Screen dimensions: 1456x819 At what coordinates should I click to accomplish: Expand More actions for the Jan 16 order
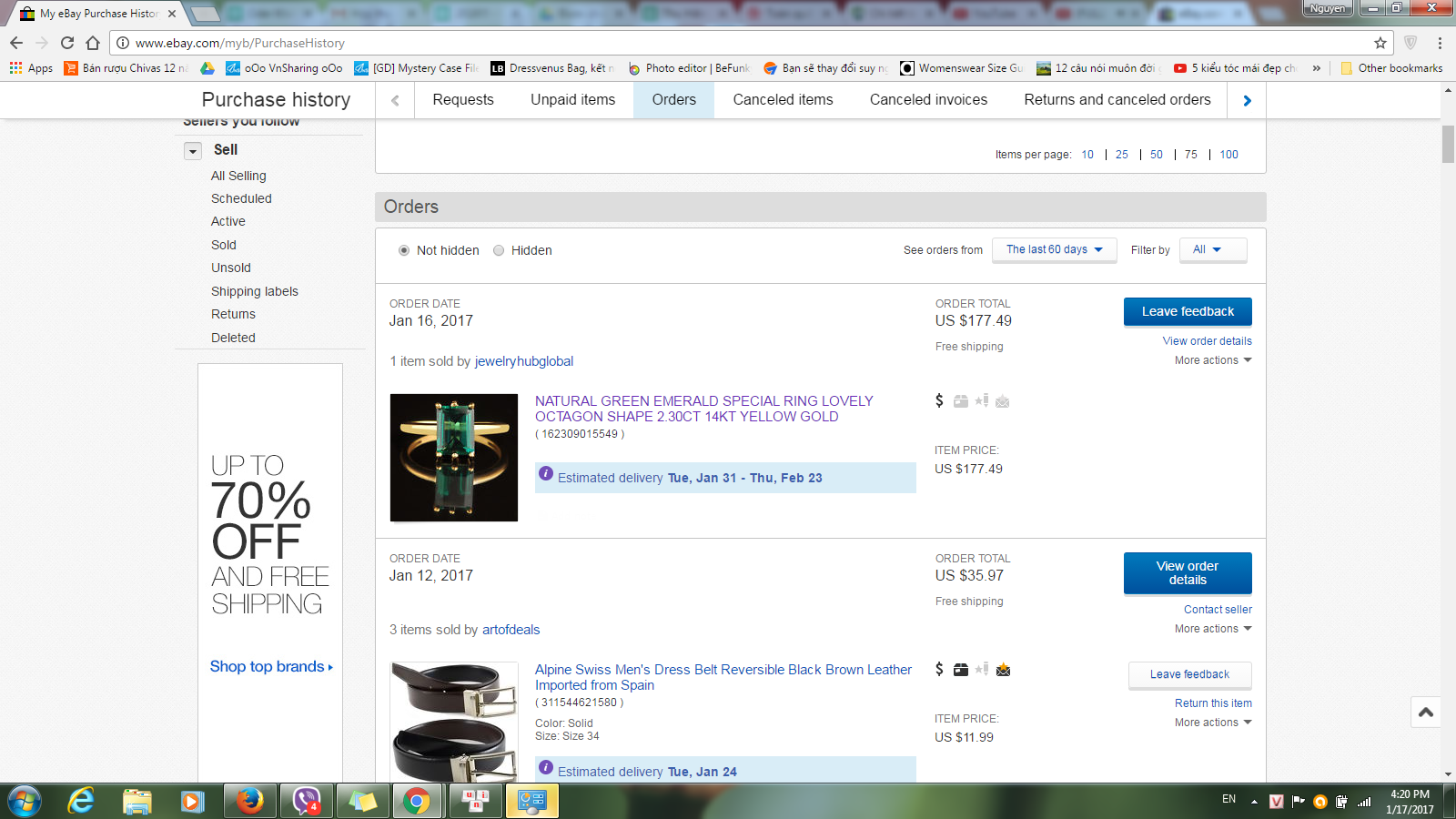point(1212,360)
